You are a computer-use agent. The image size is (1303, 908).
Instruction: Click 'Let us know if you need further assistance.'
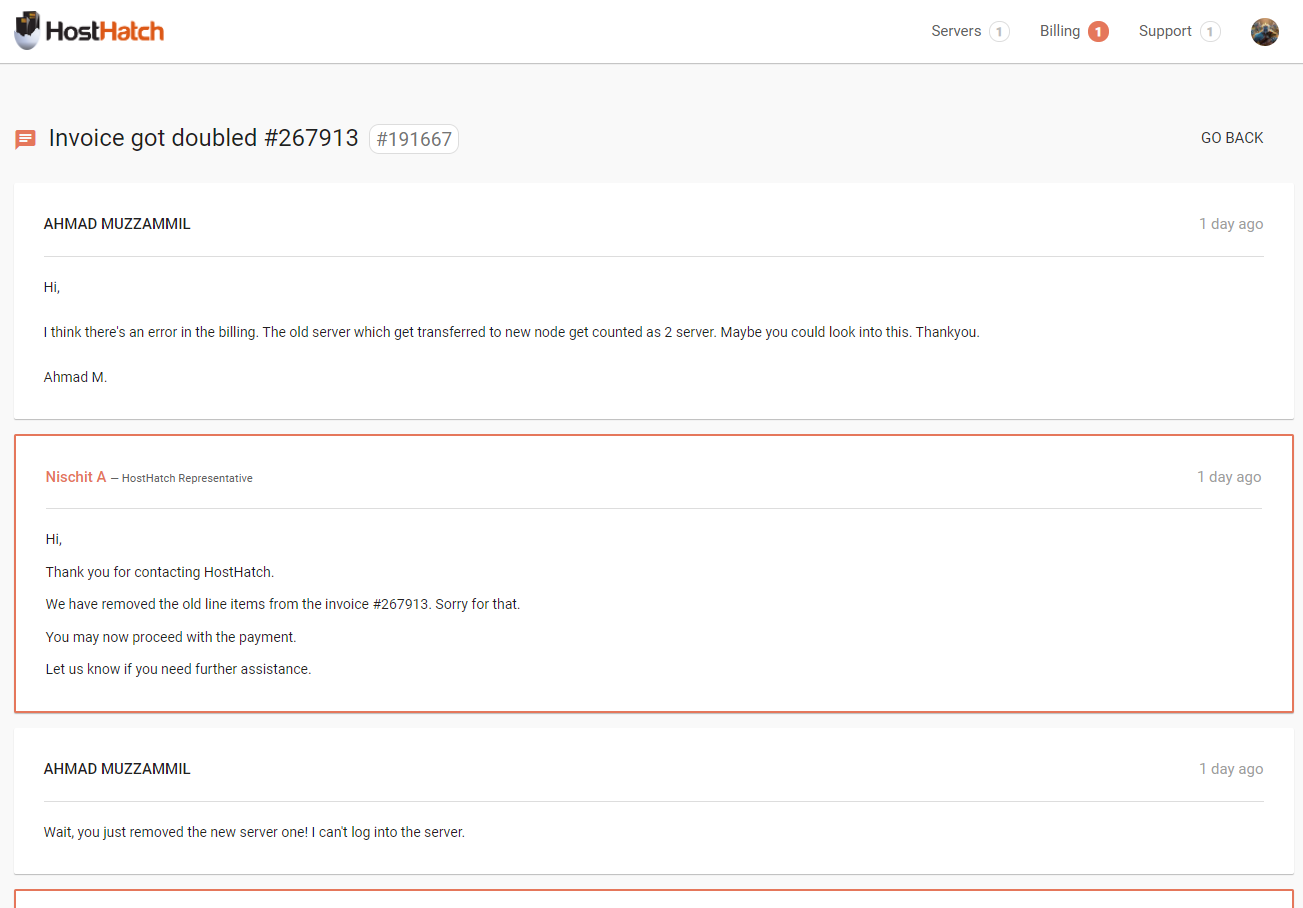179,669
